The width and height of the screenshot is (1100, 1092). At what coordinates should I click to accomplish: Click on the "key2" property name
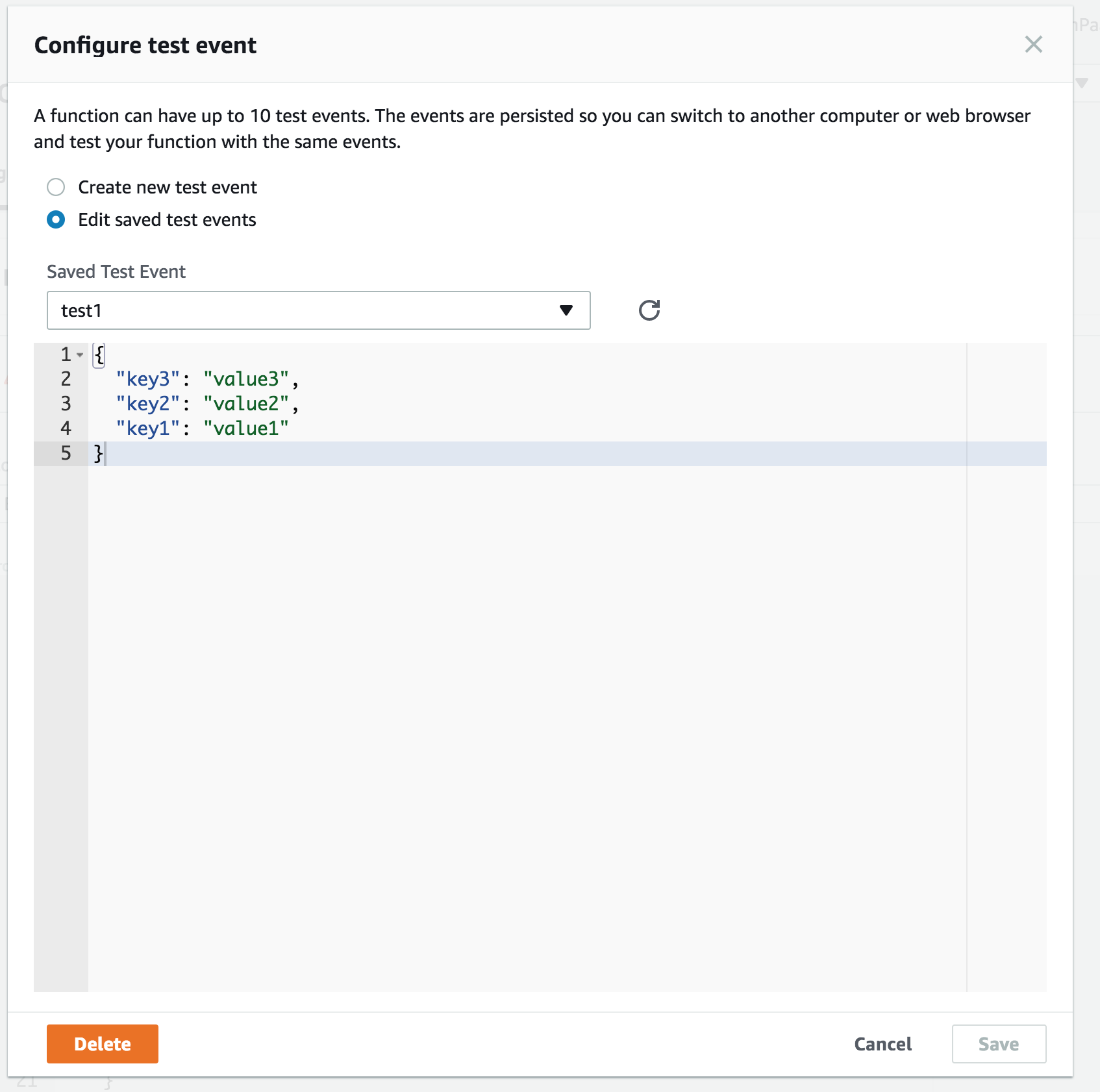coord(147,404)
